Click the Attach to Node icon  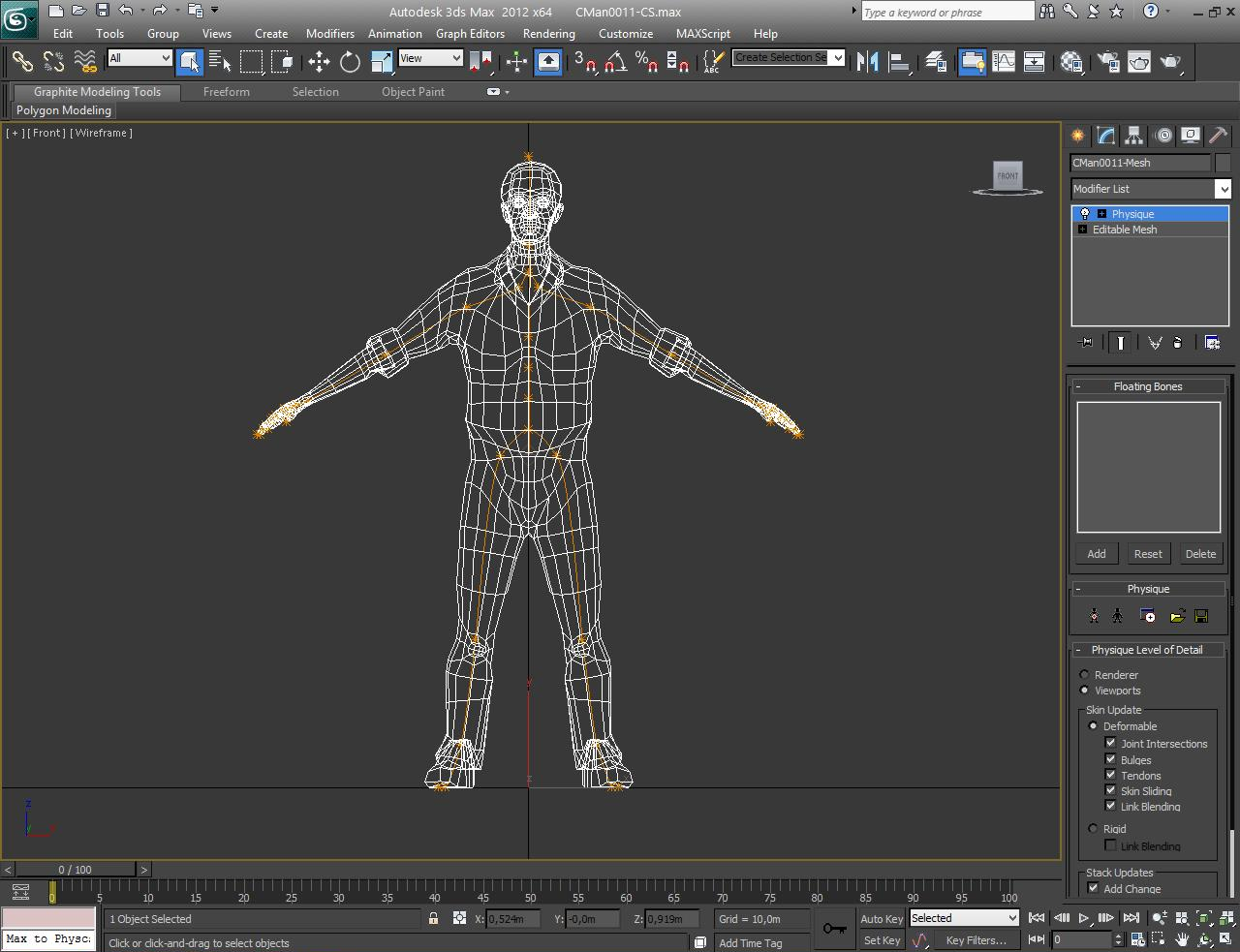1094,616
